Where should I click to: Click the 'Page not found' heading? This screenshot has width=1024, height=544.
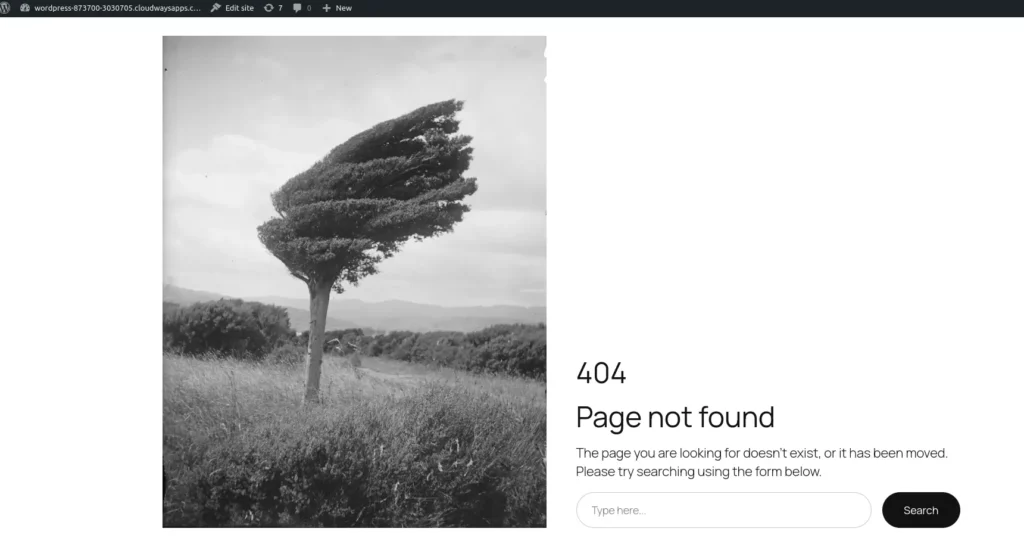point(675,417)
